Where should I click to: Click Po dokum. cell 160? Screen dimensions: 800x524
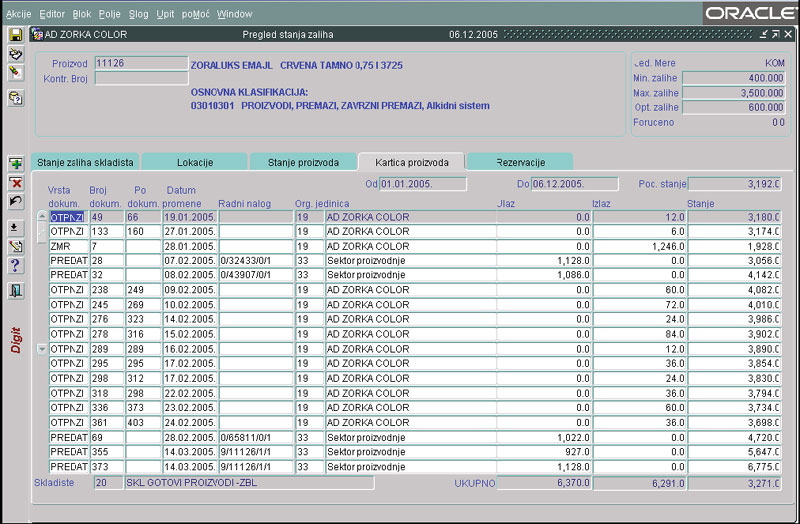pos(143,232)
